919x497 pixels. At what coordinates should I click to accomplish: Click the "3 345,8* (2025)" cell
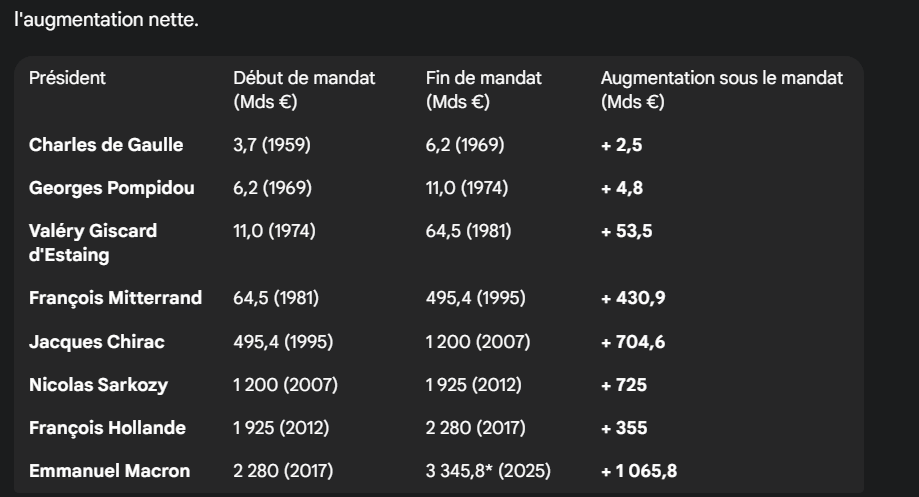[488, 471]
